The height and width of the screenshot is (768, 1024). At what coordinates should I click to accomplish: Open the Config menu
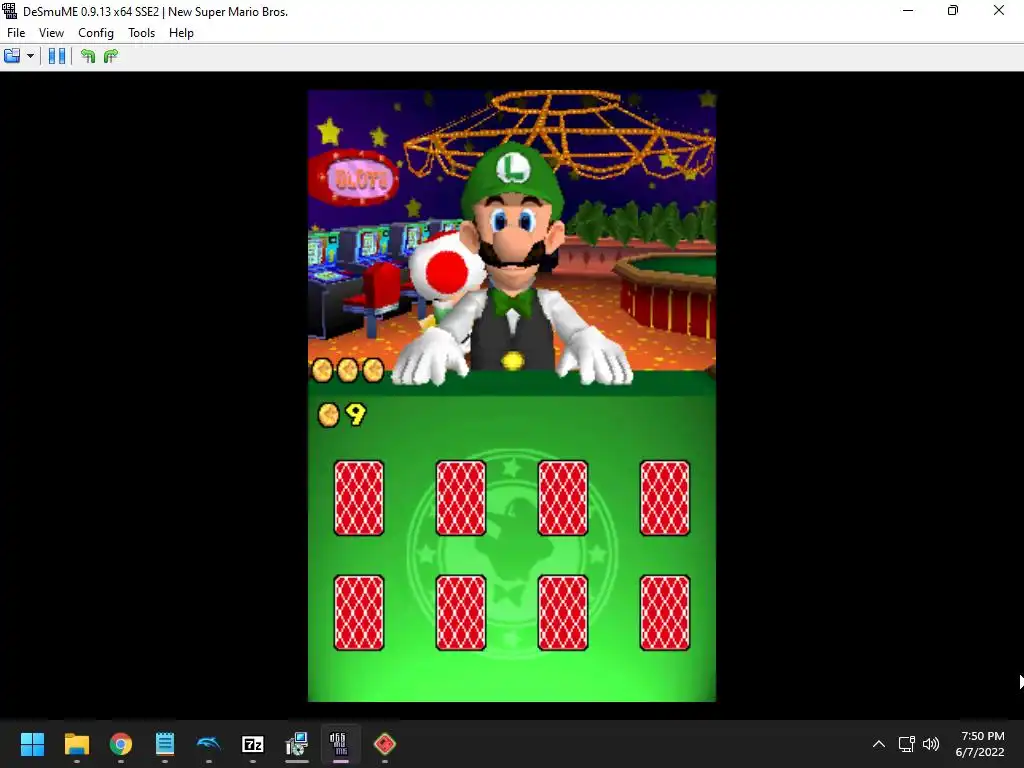click(95, 33)
